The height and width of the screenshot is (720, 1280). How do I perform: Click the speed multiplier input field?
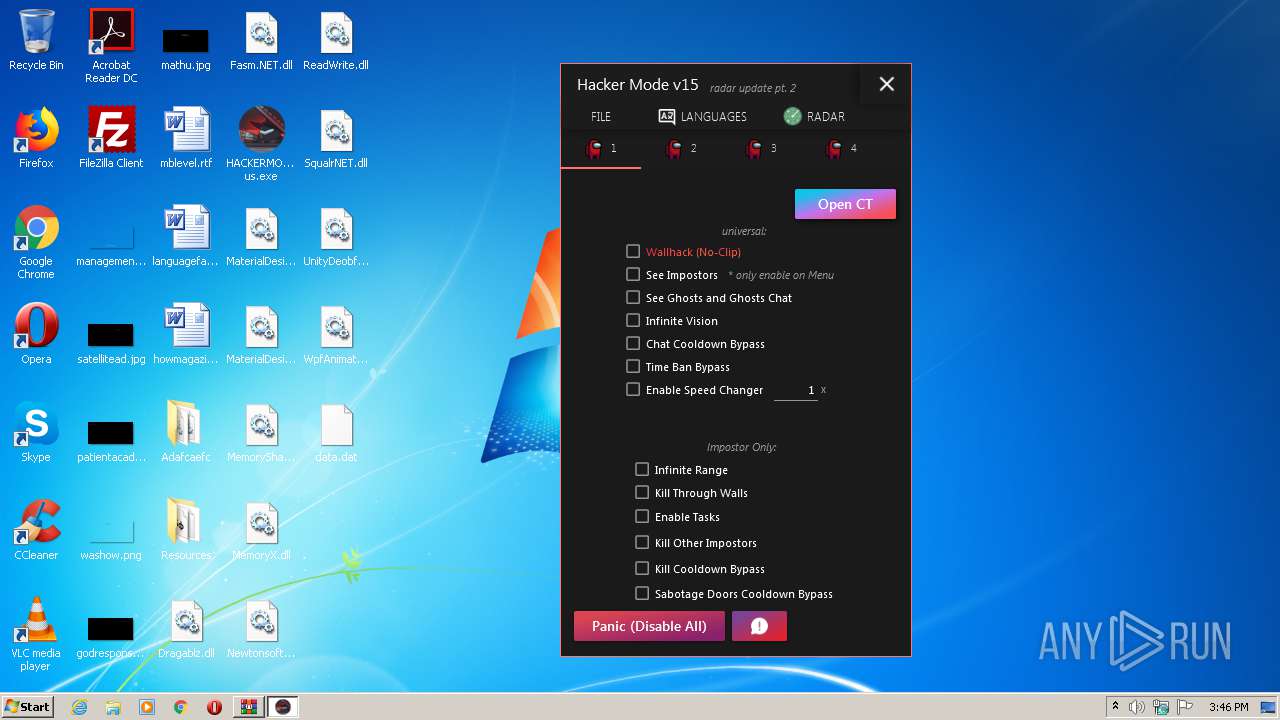(x=796, y=390)
